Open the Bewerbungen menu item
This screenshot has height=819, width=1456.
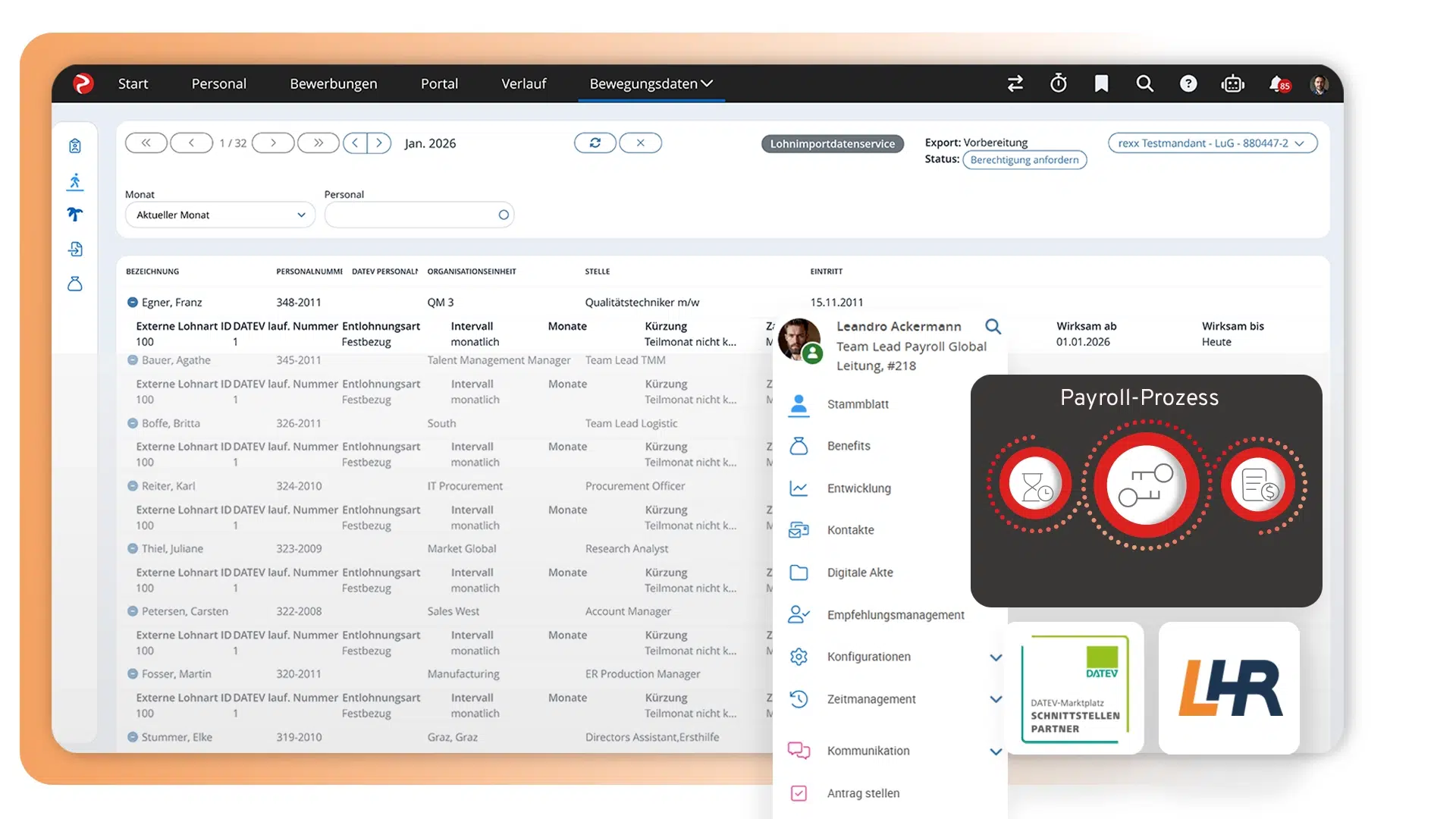tap(333, 83)
